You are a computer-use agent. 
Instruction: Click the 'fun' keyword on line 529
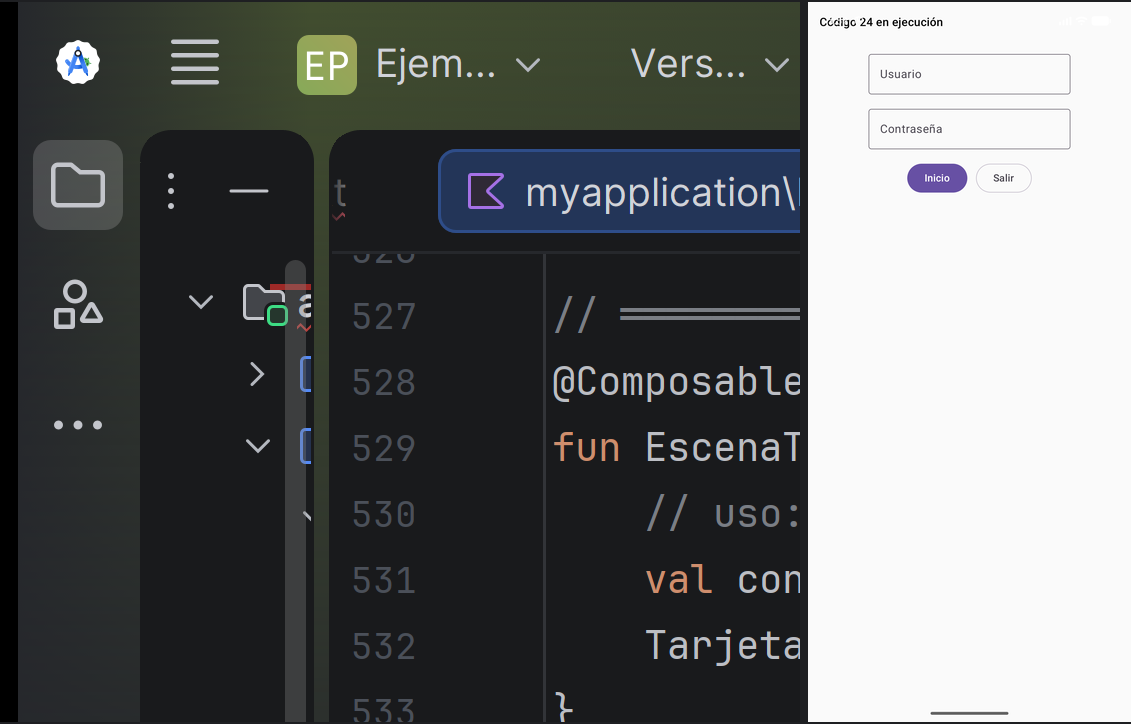(x=586, y=448)
